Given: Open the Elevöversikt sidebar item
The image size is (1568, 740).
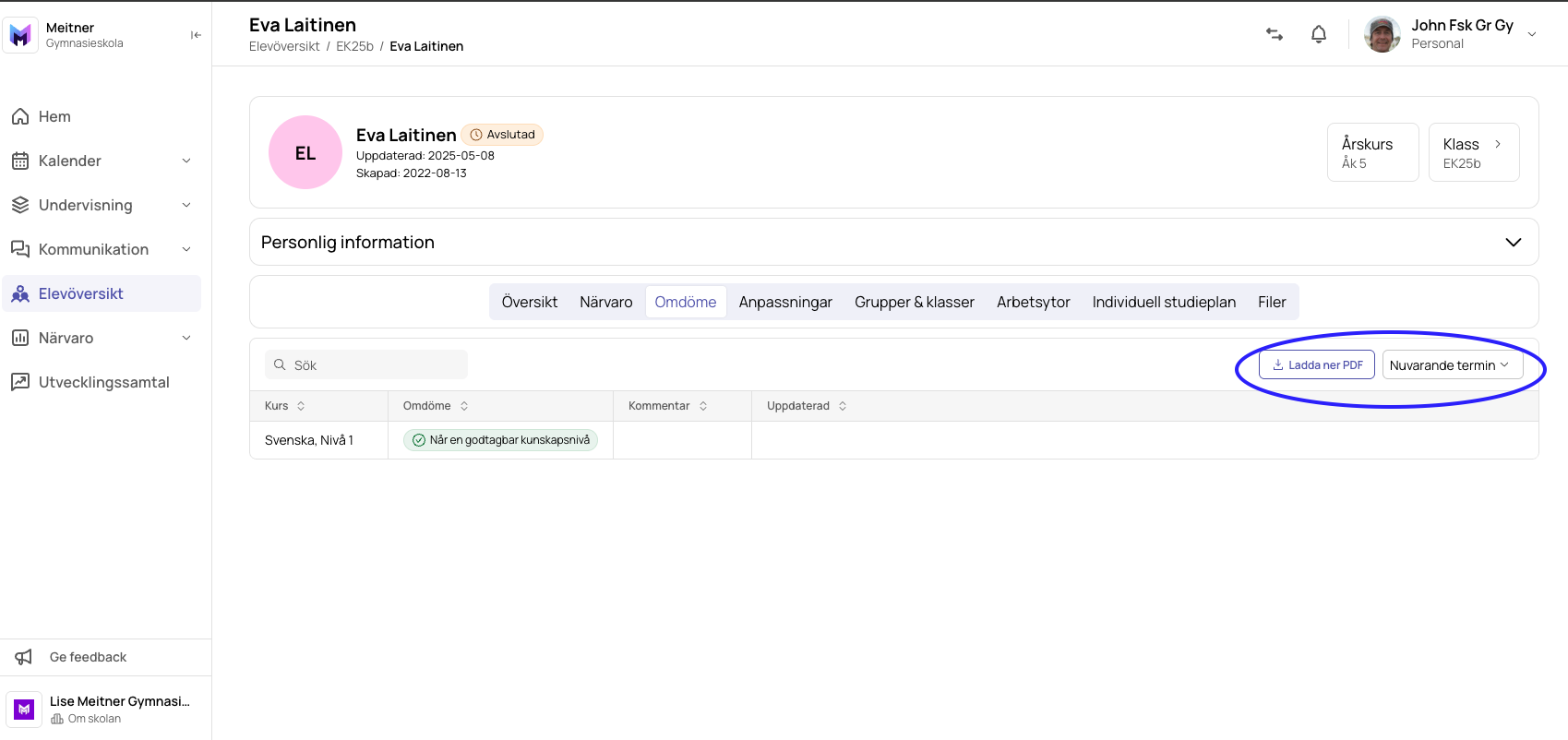Looking at the screenshot, I should 102,293.
